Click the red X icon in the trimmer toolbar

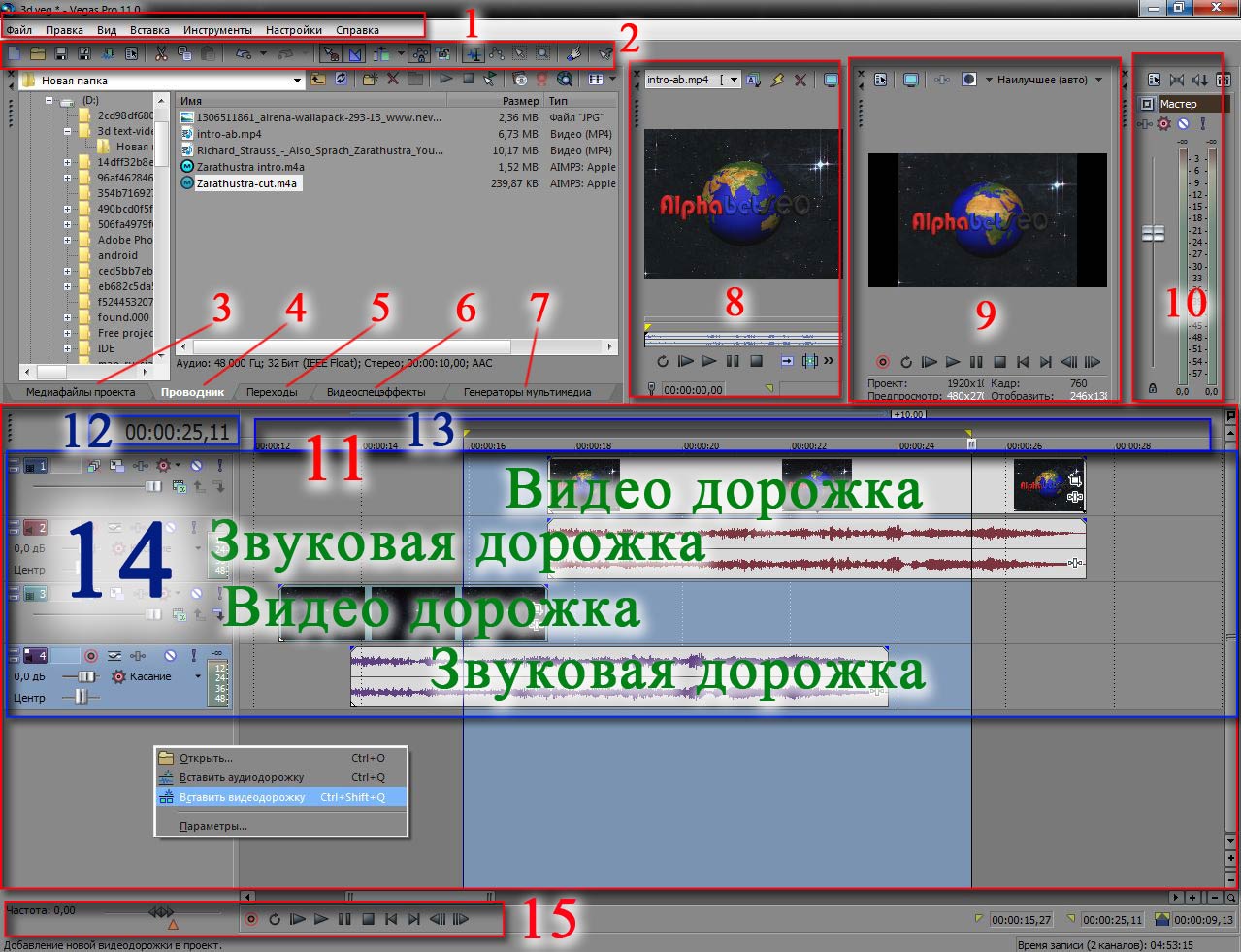click(800, 81)
